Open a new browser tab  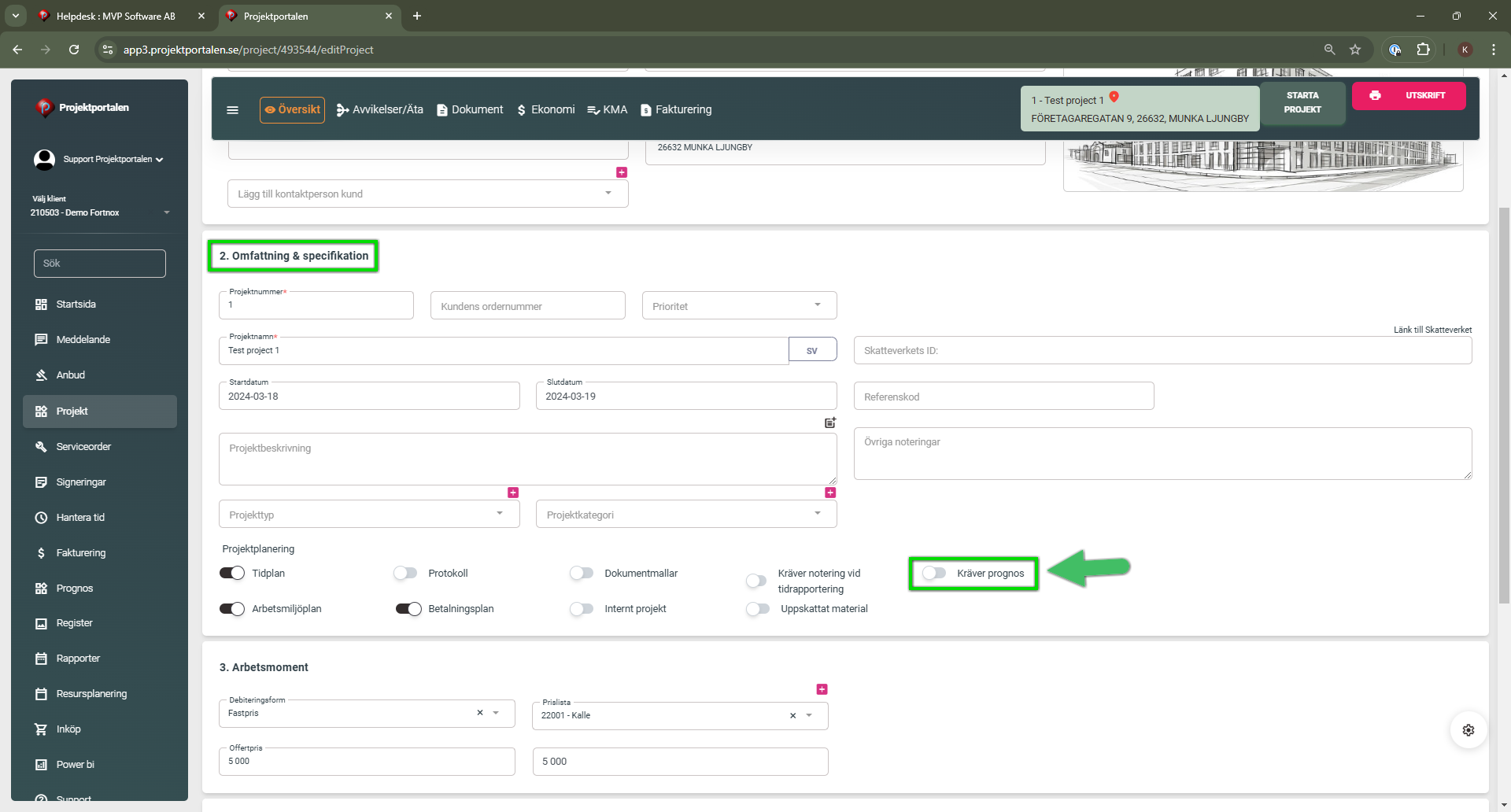(x=417, y=16)
